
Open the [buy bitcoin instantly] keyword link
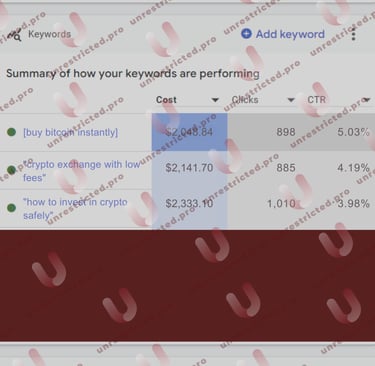(x=70, y=132)
